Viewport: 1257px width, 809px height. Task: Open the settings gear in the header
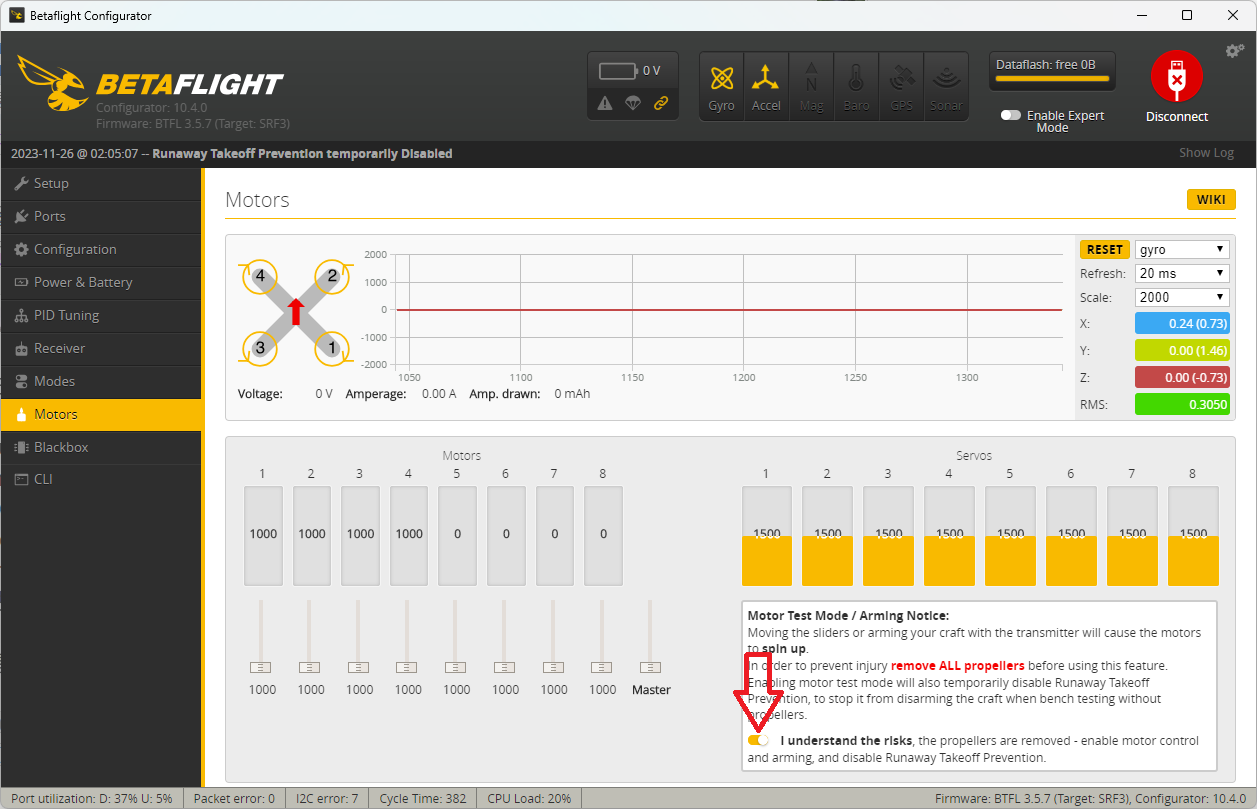(1234, 51)
